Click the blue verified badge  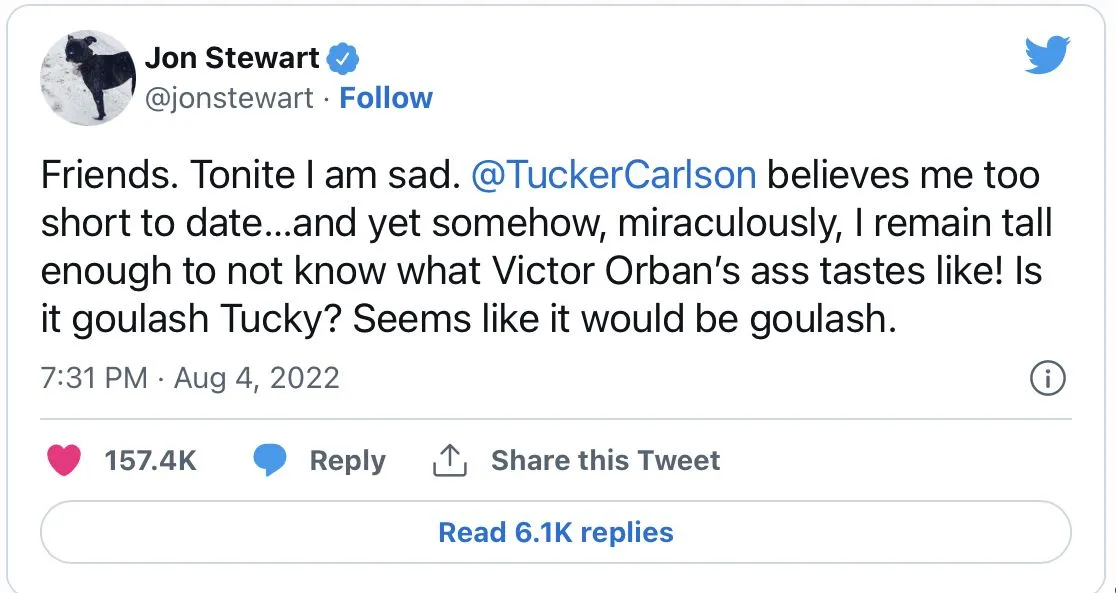[345, 59]
